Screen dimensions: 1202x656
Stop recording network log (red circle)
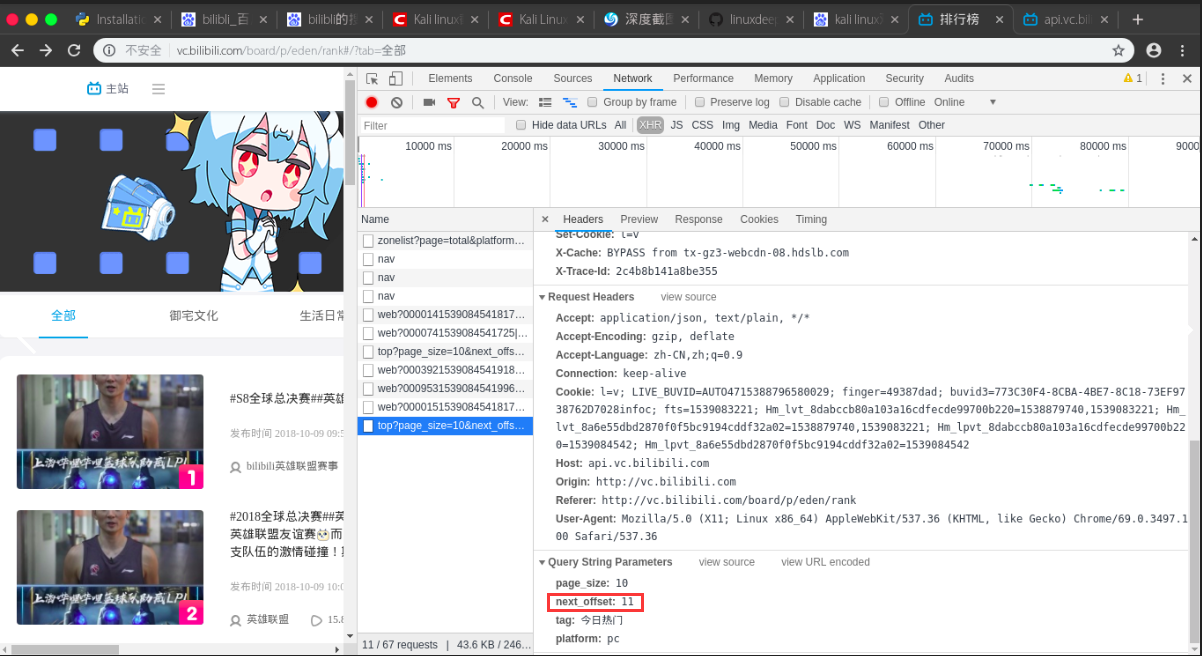tap(372, 102)
